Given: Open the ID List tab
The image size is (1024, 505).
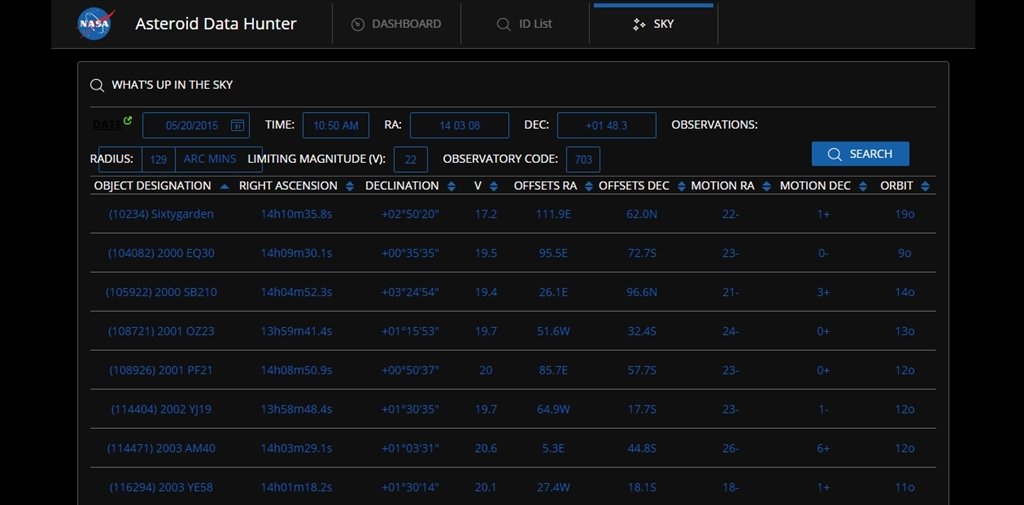Looking at the screenshot, I should (x=524, y=24).
